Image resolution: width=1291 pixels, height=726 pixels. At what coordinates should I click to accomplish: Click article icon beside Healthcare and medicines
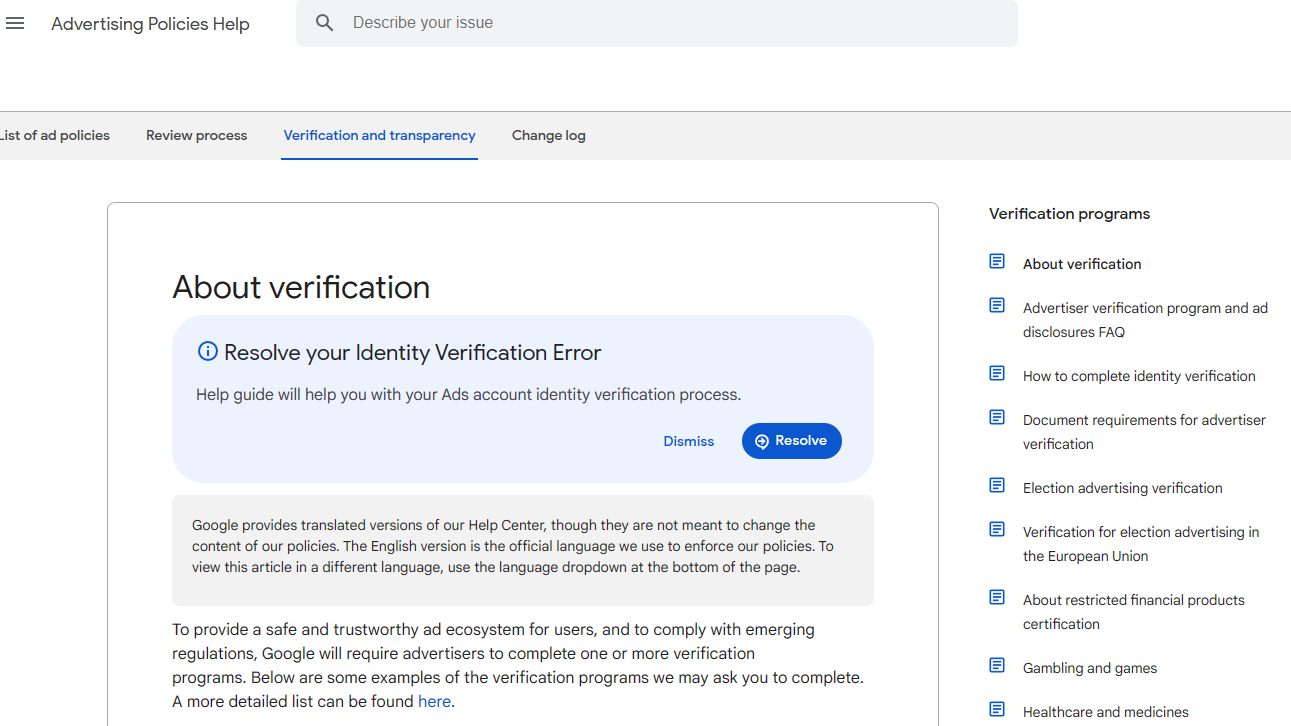click(x=997, y=710)
